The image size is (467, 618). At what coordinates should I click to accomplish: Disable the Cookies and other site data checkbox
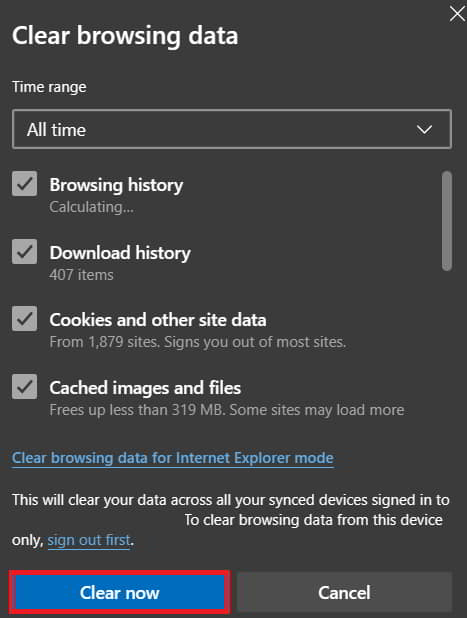[24, 318]
